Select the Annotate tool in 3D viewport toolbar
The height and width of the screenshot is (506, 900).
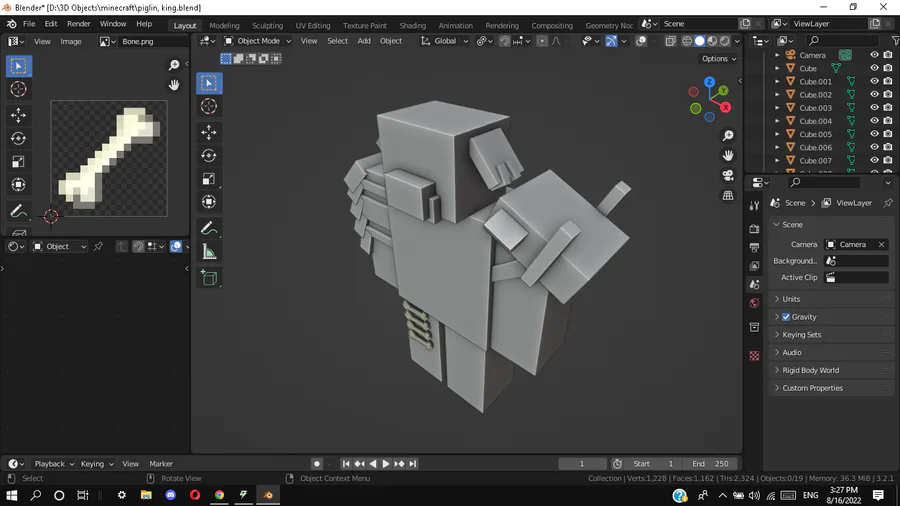(x=209, y=228)
